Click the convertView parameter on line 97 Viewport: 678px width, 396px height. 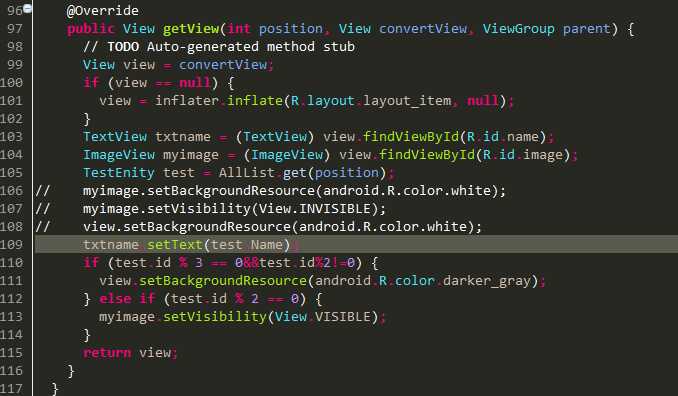tap(423, 29)
